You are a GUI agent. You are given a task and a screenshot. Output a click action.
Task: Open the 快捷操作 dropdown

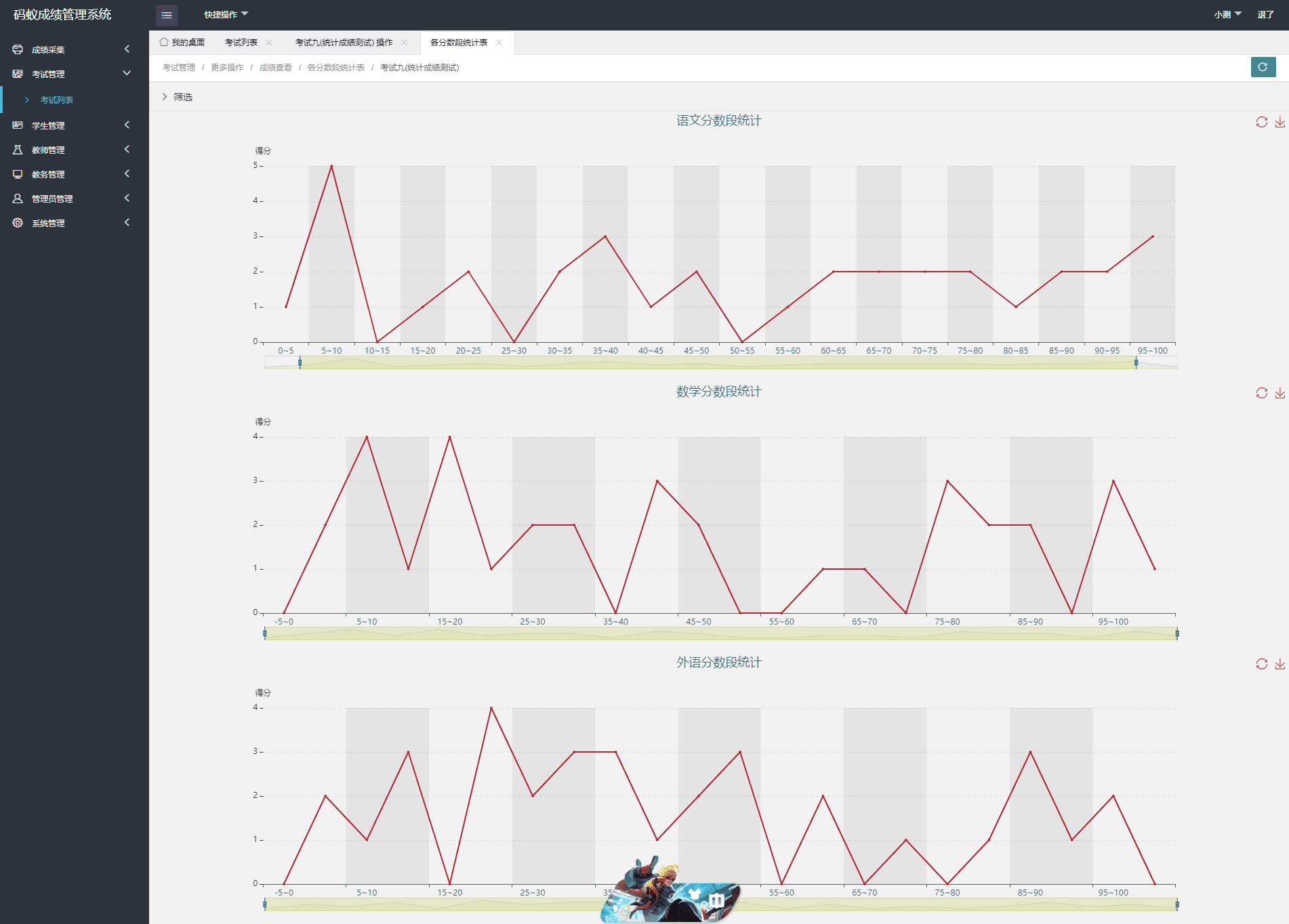(226, 14)
